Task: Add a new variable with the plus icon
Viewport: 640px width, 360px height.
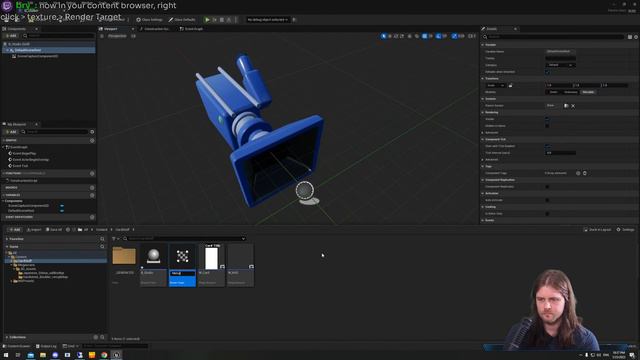Action: pos(92,195)
